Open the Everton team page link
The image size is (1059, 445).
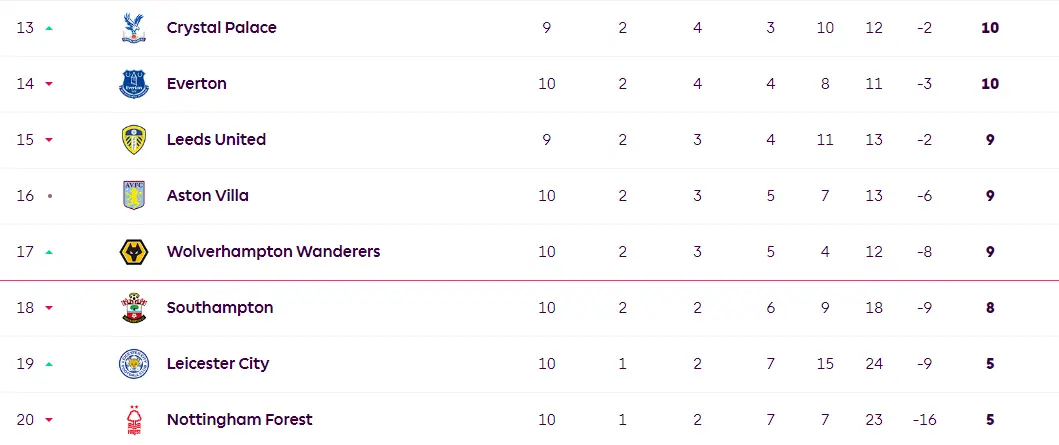[x=196, y=84]
